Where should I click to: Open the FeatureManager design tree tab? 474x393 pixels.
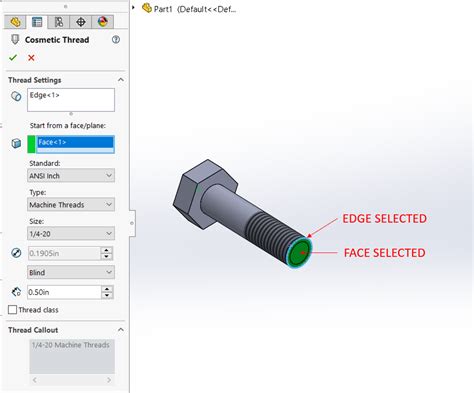point(15,22)
